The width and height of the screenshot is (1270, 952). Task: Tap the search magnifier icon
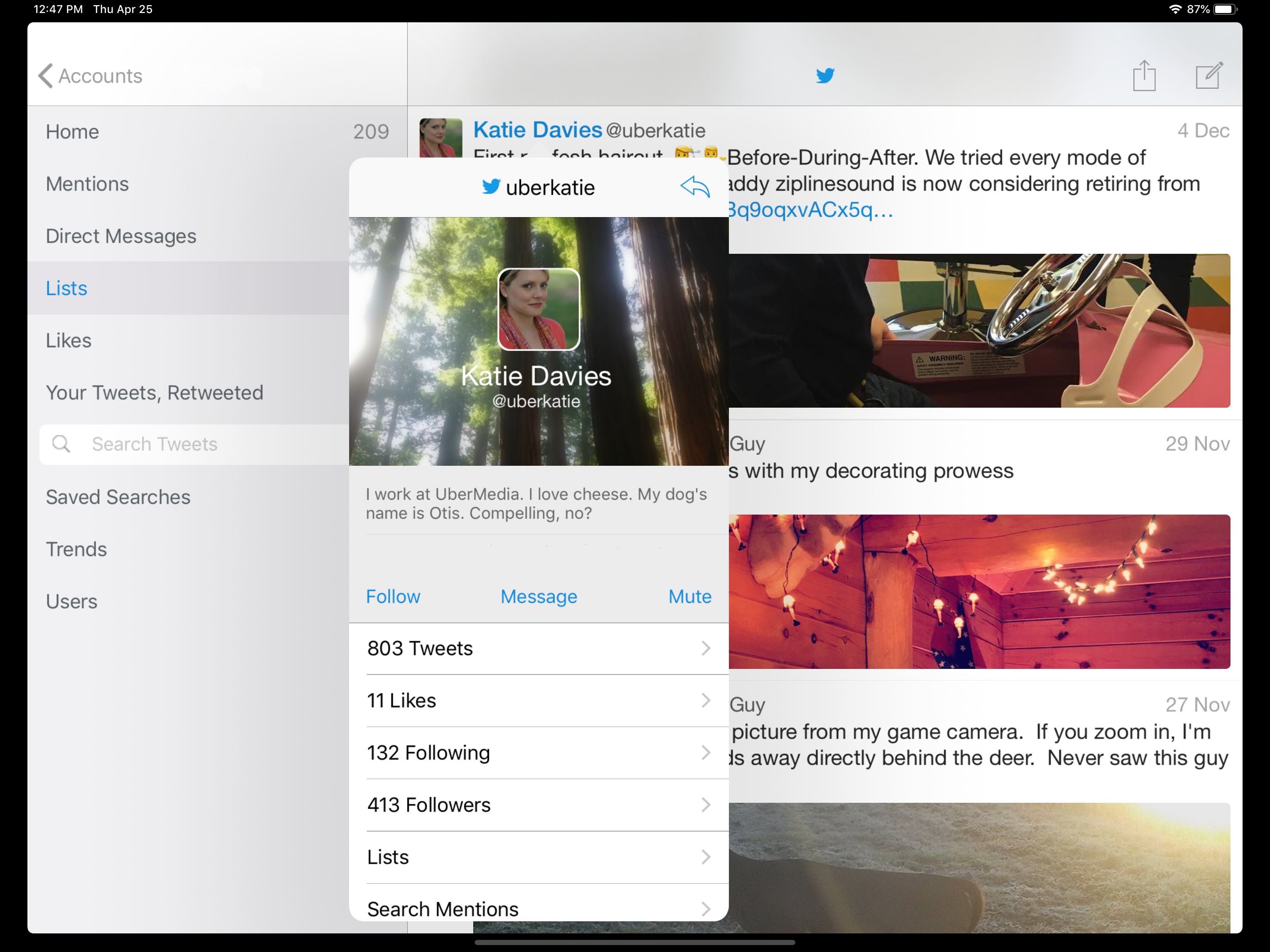tap(61, 444)
